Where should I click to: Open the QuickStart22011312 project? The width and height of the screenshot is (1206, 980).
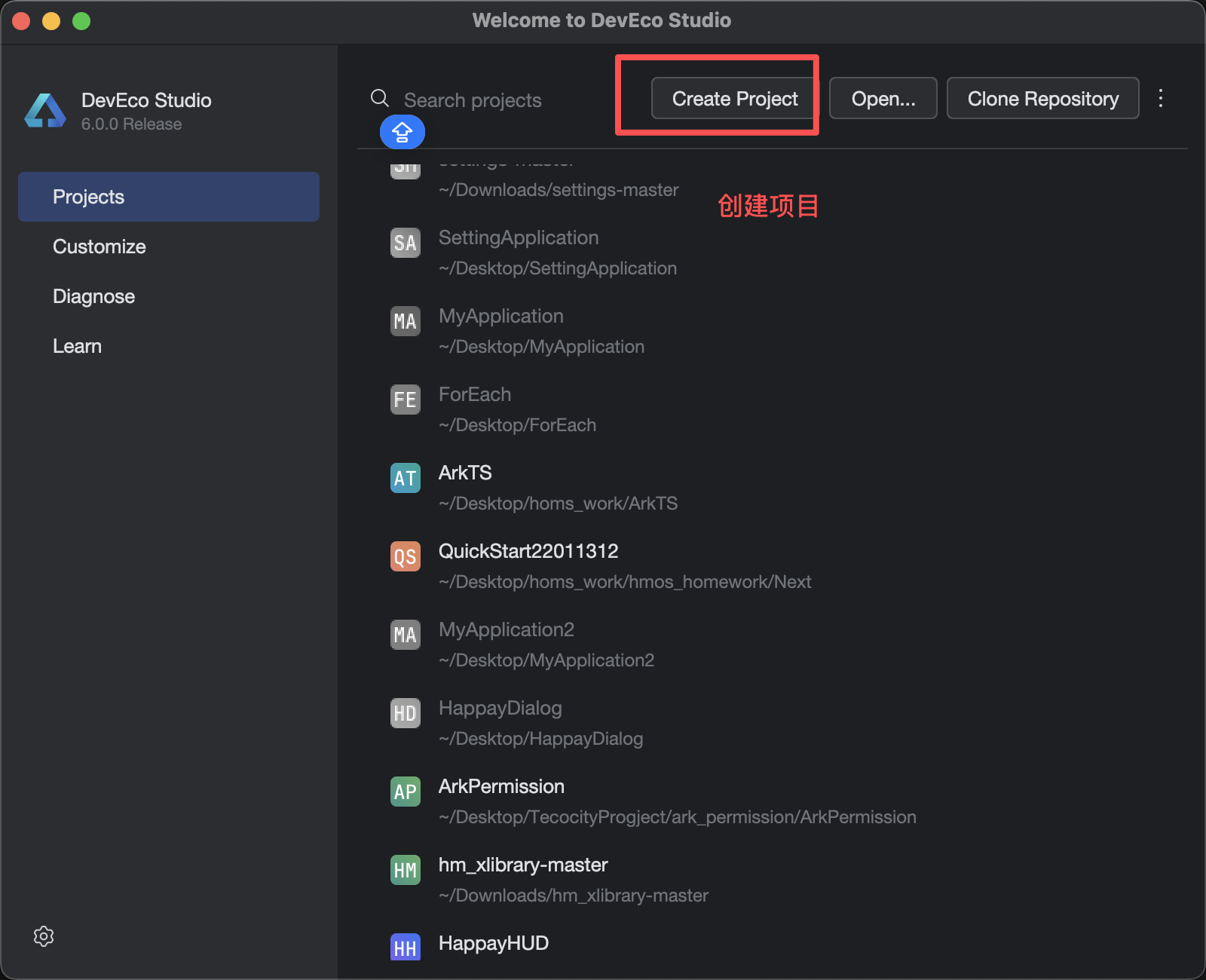tap(528, 551)
